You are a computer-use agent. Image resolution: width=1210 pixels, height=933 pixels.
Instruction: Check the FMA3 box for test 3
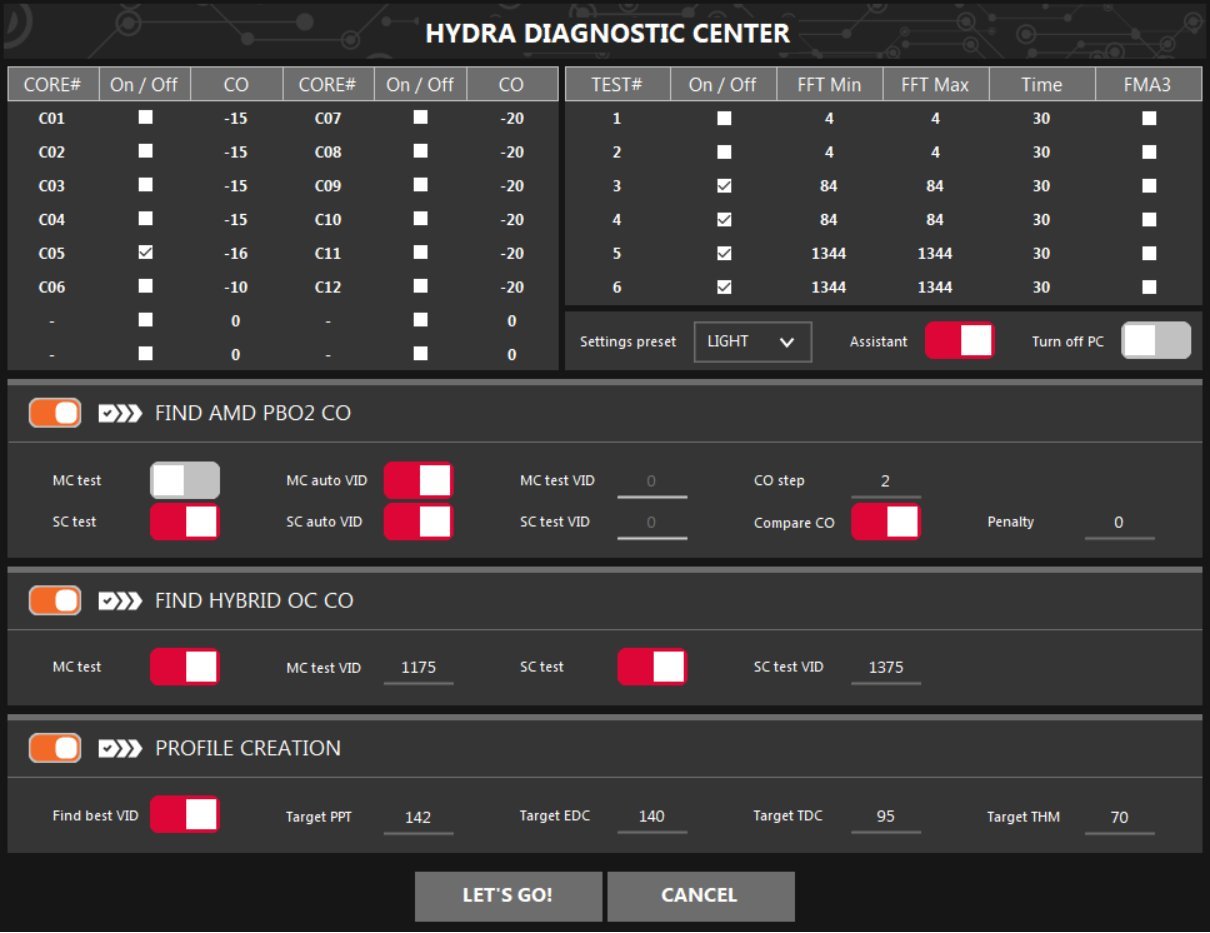1149,186
